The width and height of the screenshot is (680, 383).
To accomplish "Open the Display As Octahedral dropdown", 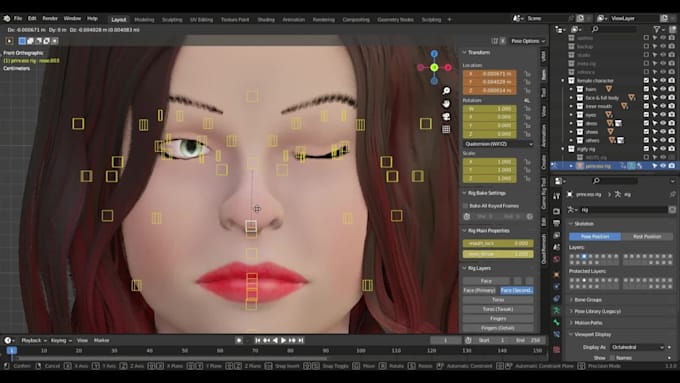I will click(637, 347).
